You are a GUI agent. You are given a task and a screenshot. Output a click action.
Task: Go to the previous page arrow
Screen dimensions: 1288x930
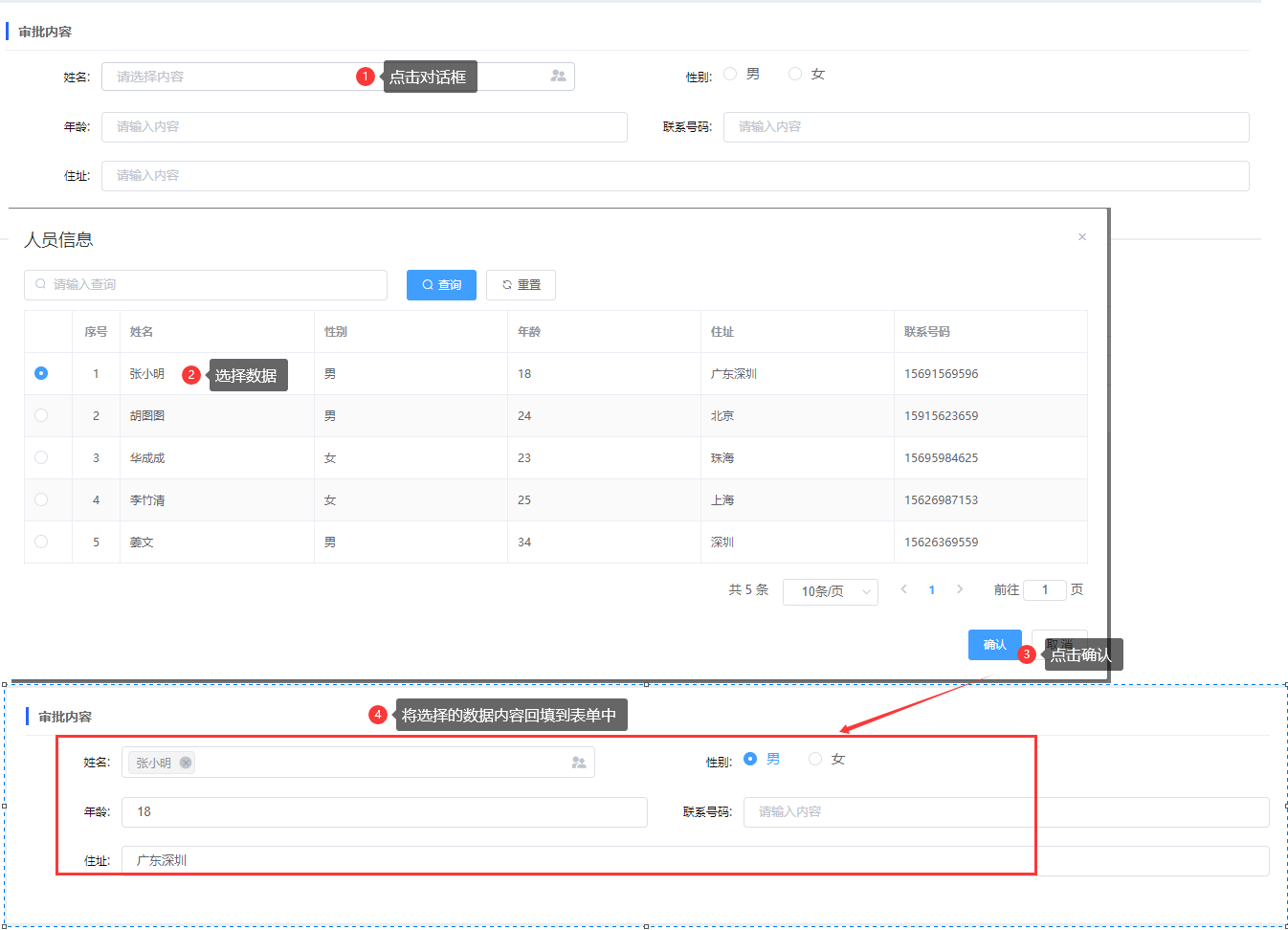point(903,589)
